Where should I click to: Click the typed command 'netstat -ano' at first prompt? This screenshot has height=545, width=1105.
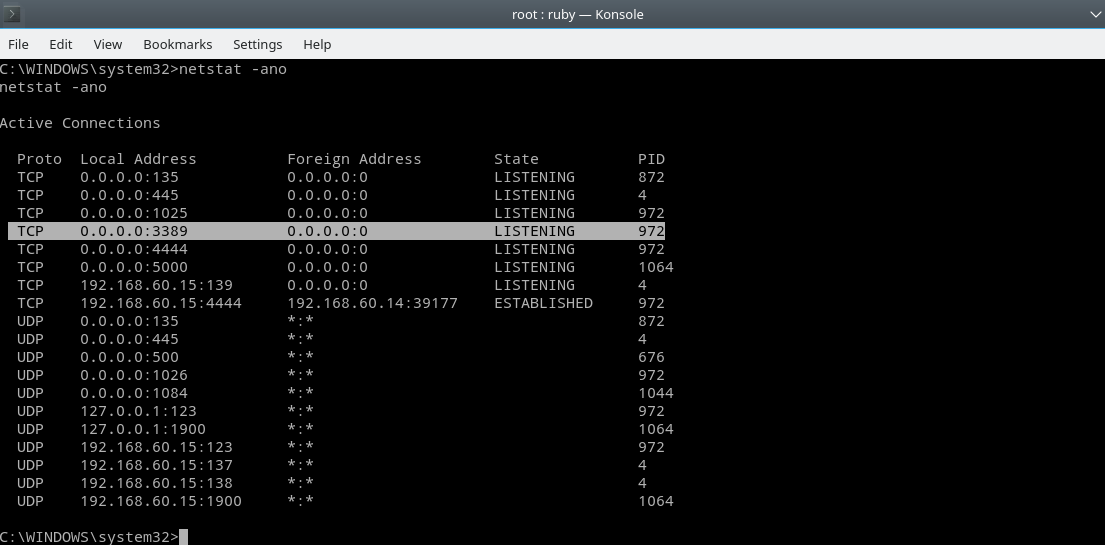pyautogui.click(x=233, y=69)
